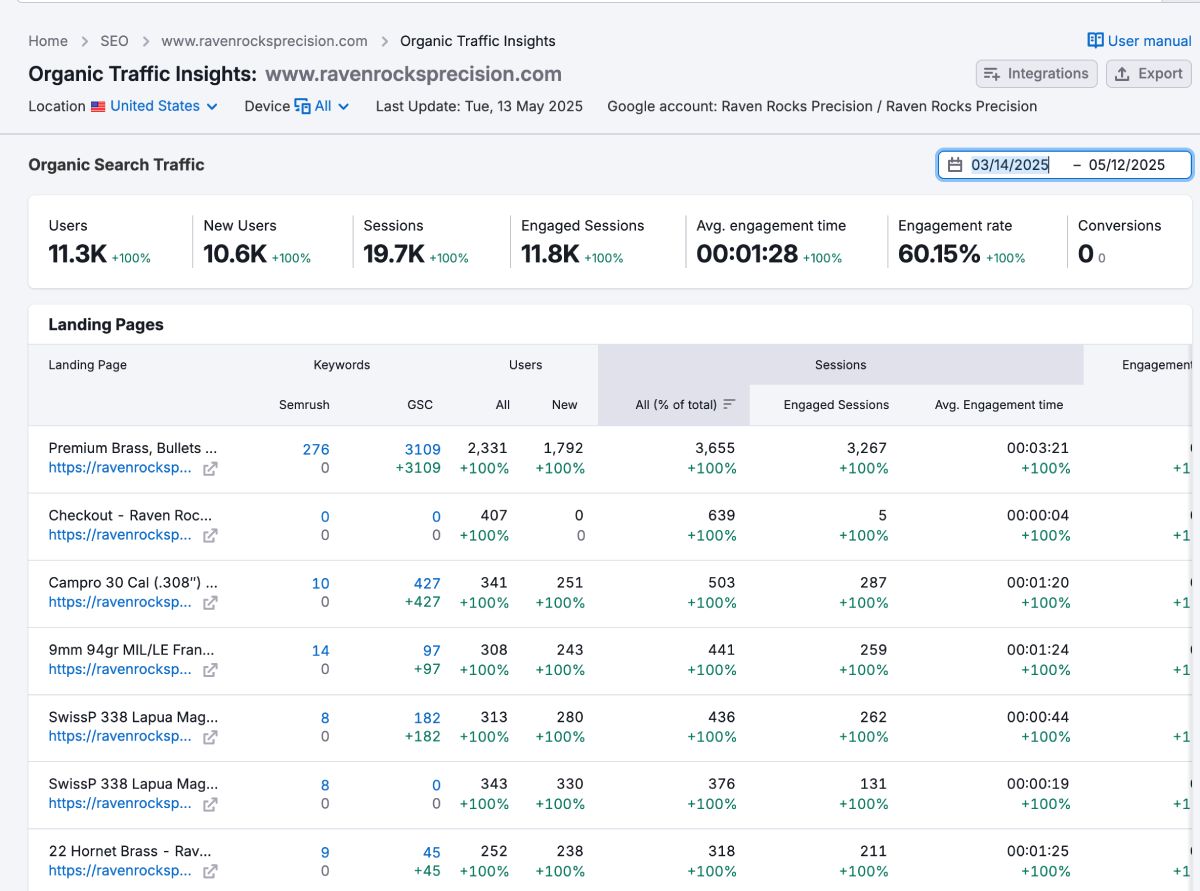Open GSC keywords count 45
Screen dimensions: 1200x891
(x=431, y=853)
